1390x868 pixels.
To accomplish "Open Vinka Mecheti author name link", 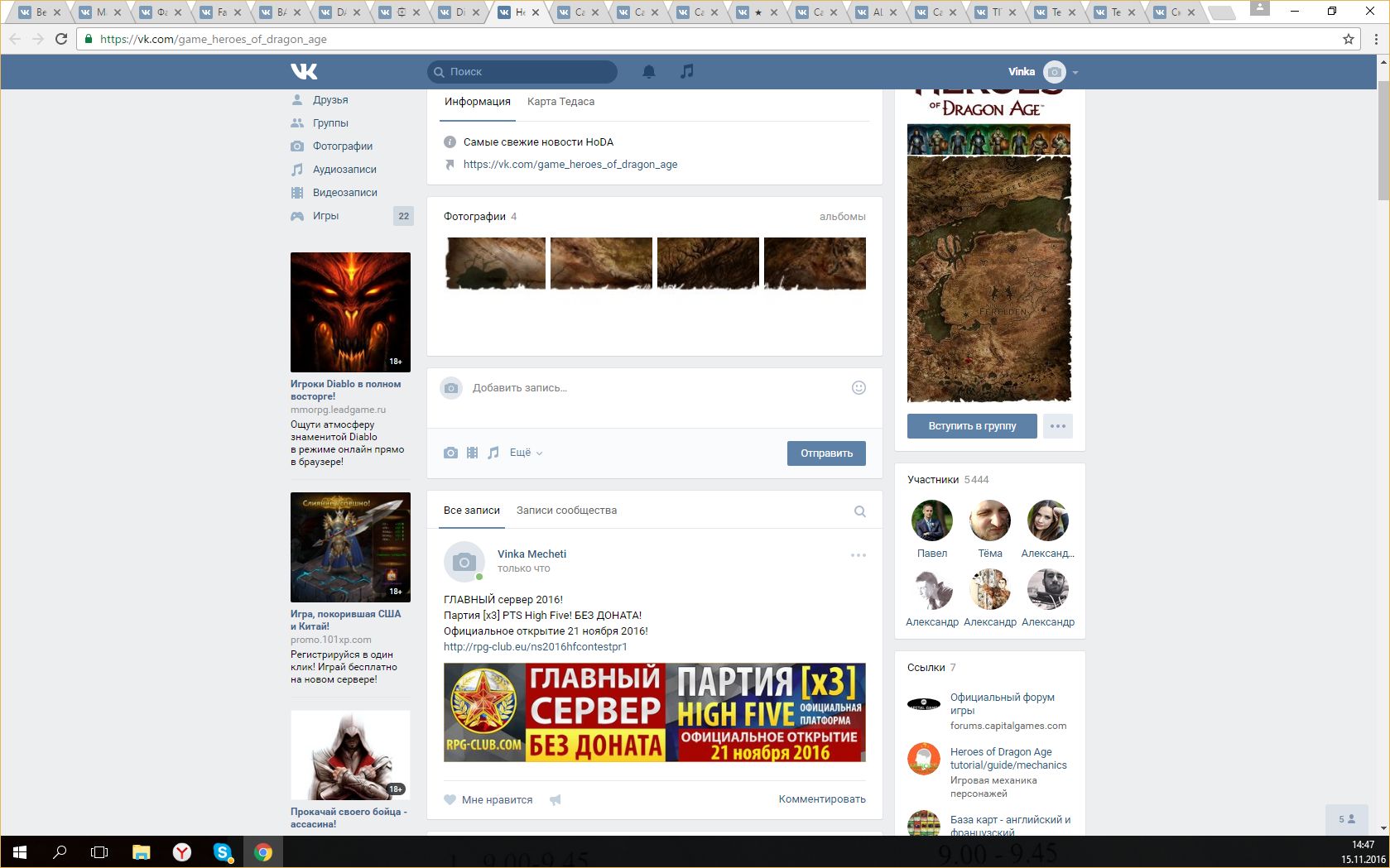I will coord(531,554).
